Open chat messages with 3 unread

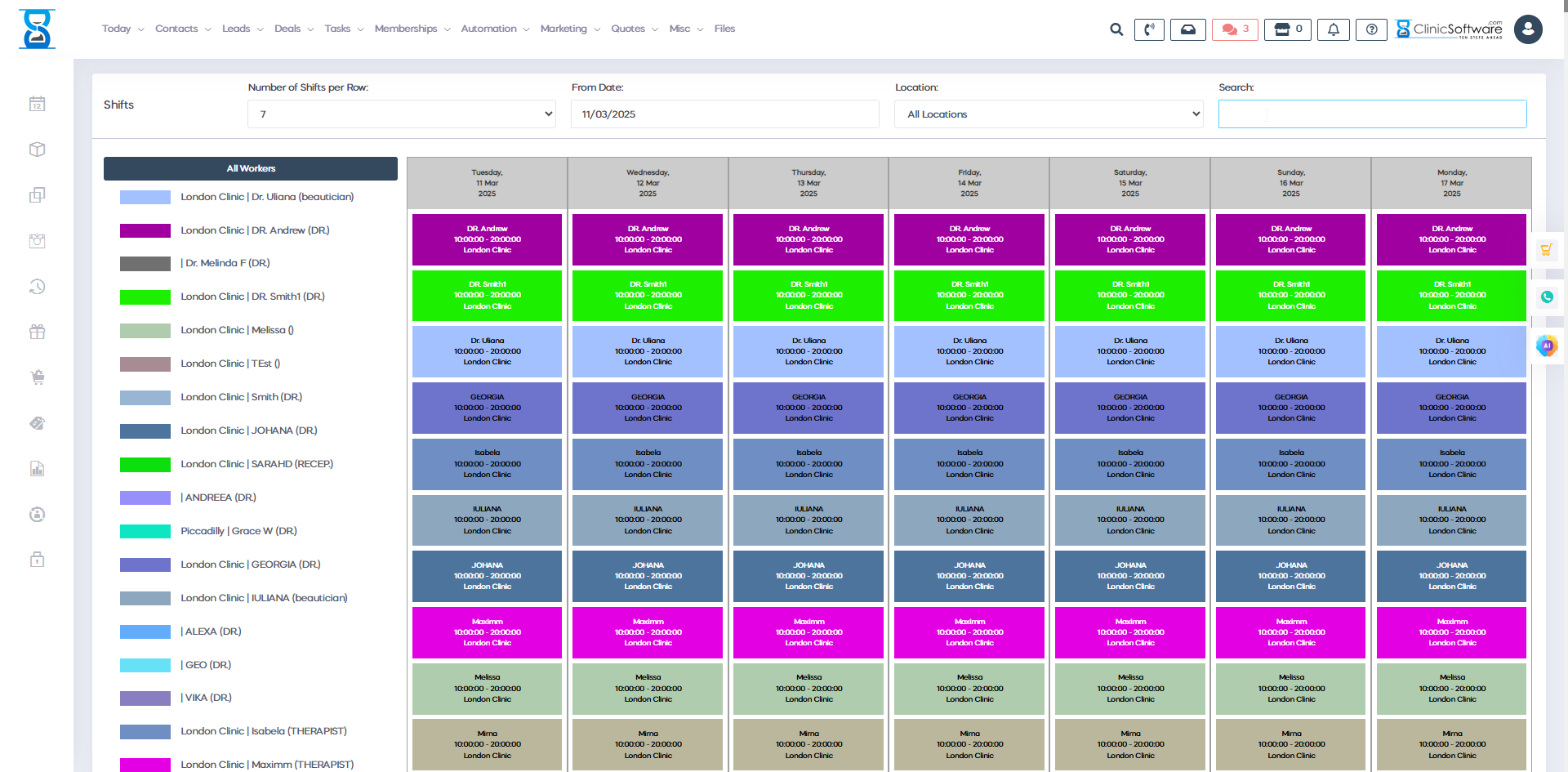[x=1234, y=29]
